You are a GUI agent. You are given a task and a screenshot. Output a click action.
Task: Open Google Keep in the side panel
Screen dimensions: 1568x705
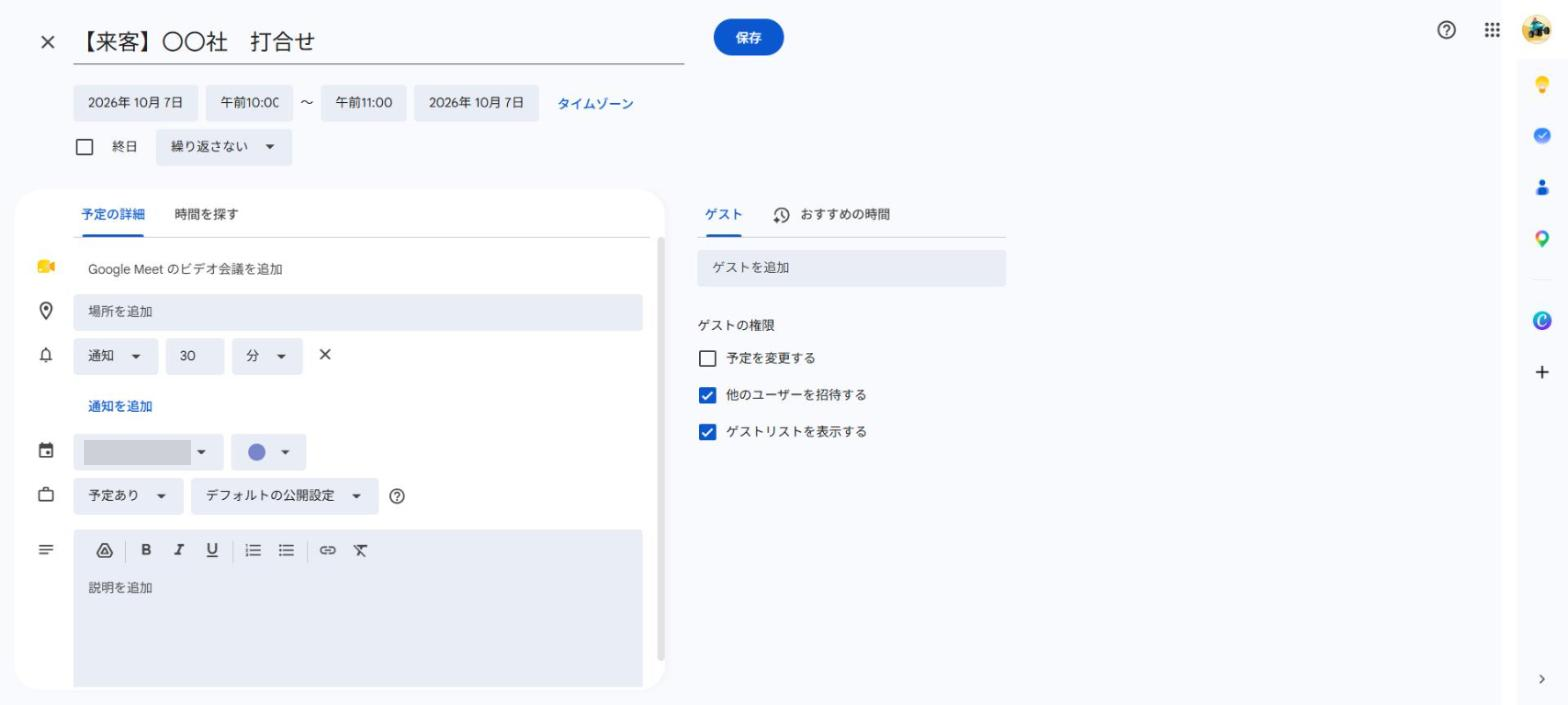pyautogui.click(x=1542, y=84)
